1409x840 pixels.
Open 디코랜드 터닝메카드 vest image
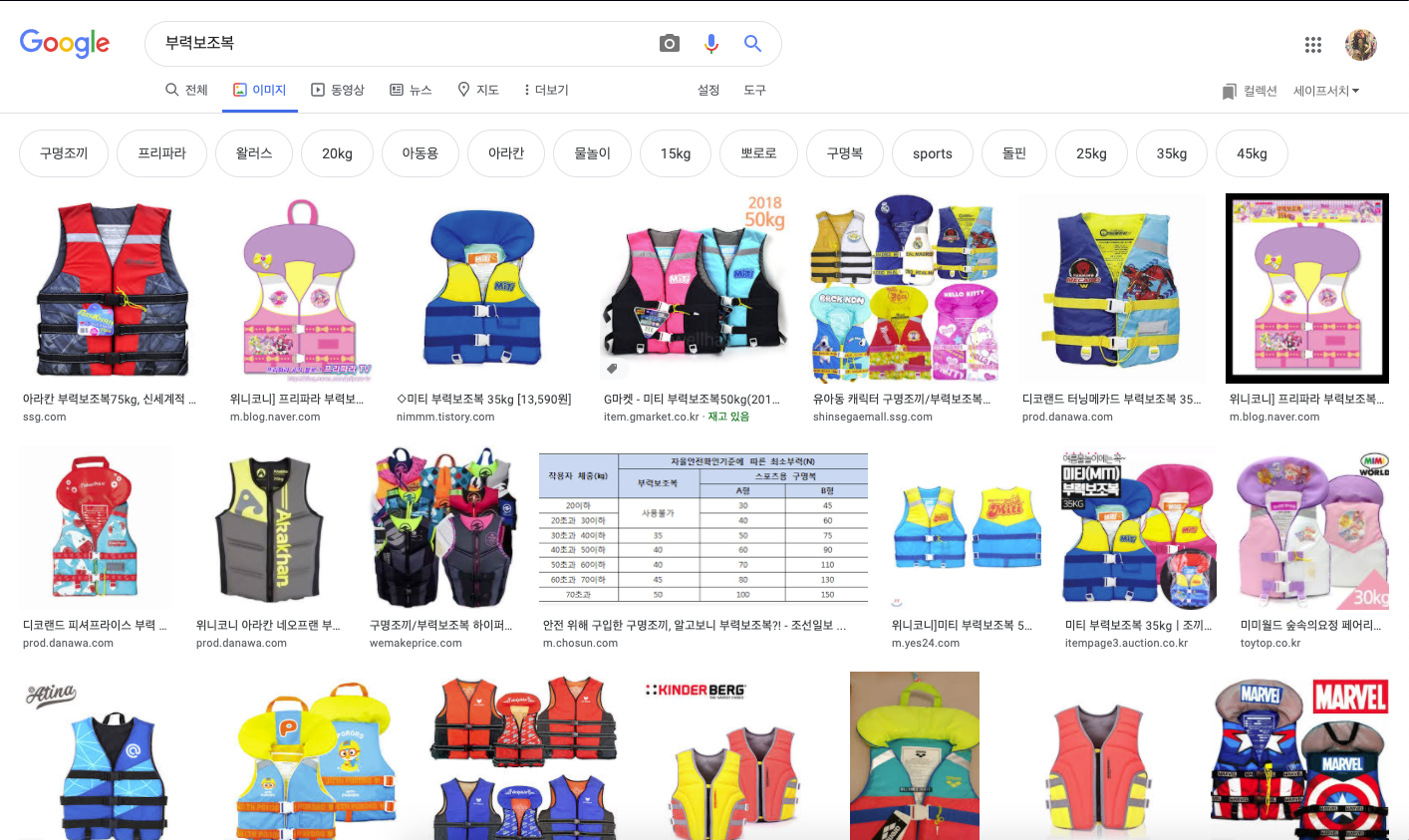(x=1112, y=289)
